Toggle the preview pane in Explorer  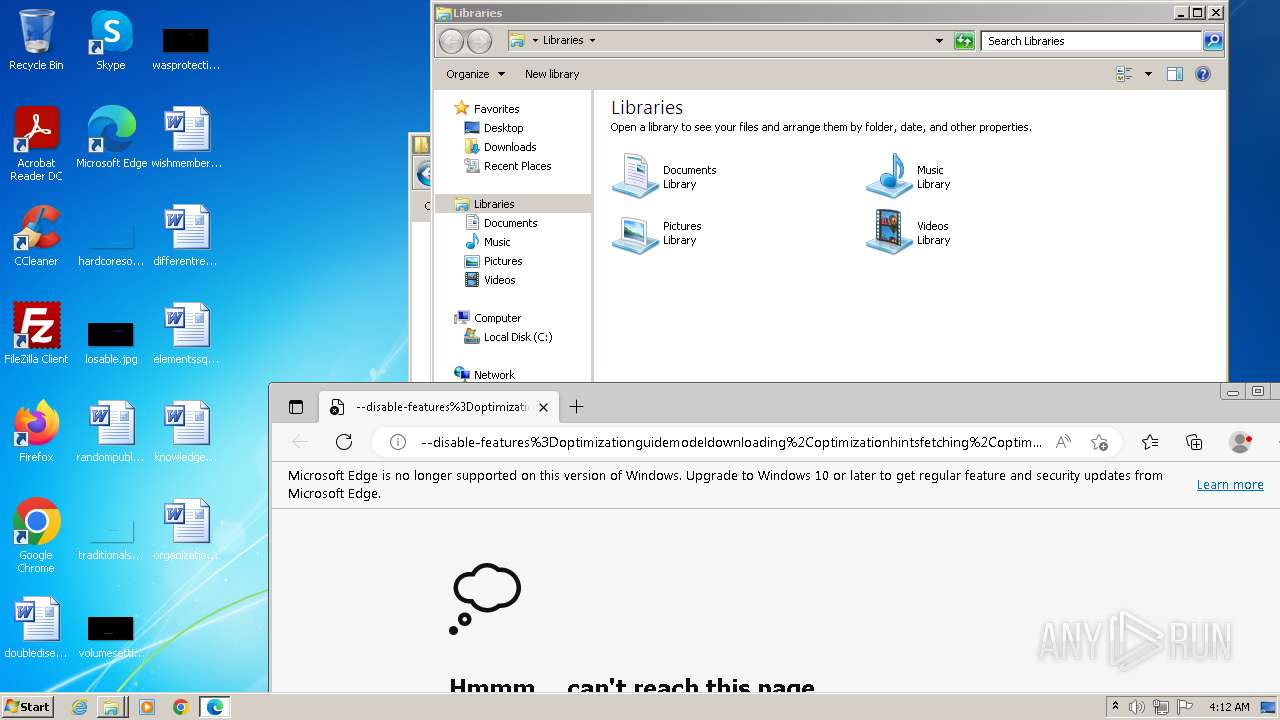click(x=1175, y=74)
